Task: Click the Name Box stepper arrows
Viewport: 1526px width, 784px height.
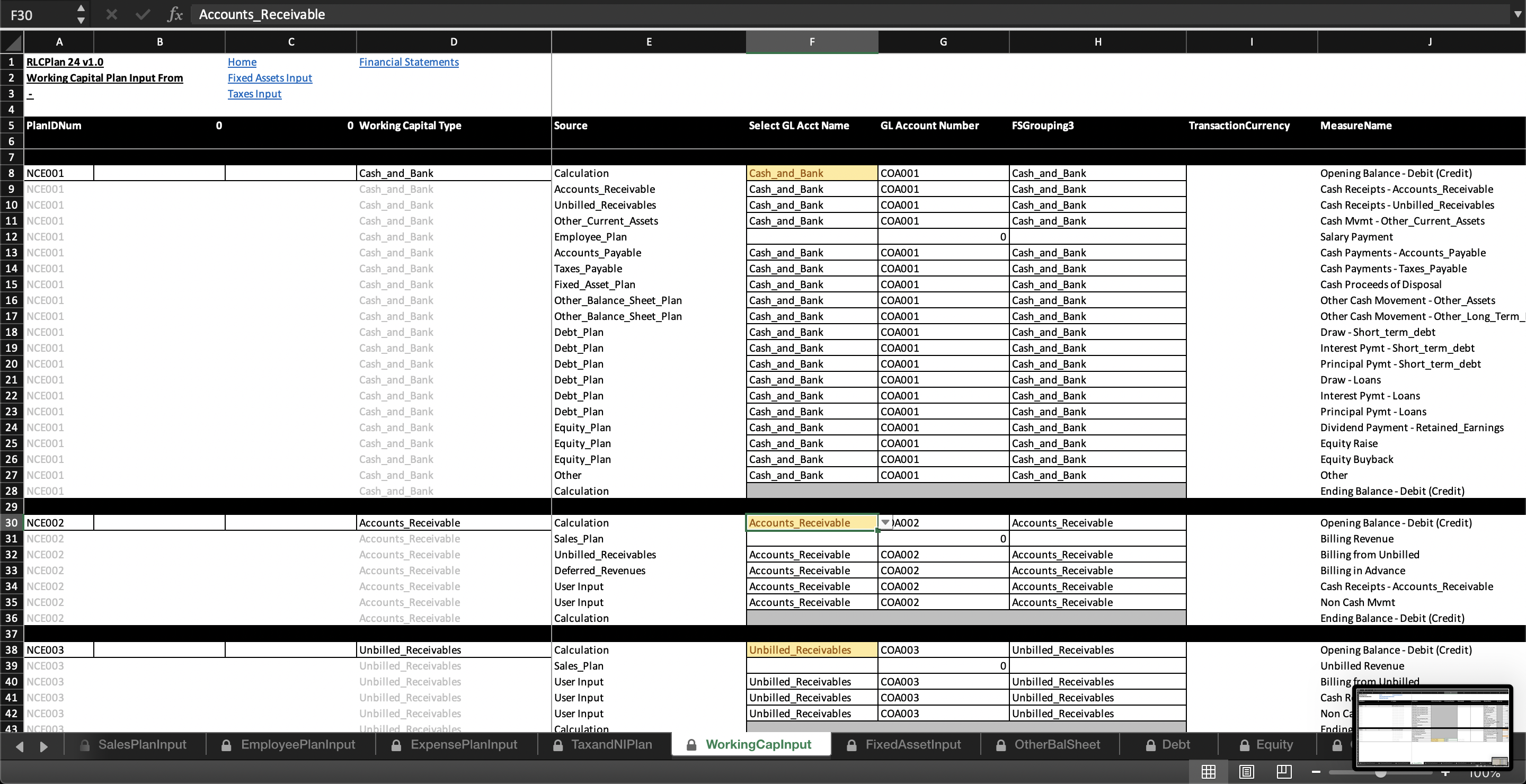Action: coord(81,14)
